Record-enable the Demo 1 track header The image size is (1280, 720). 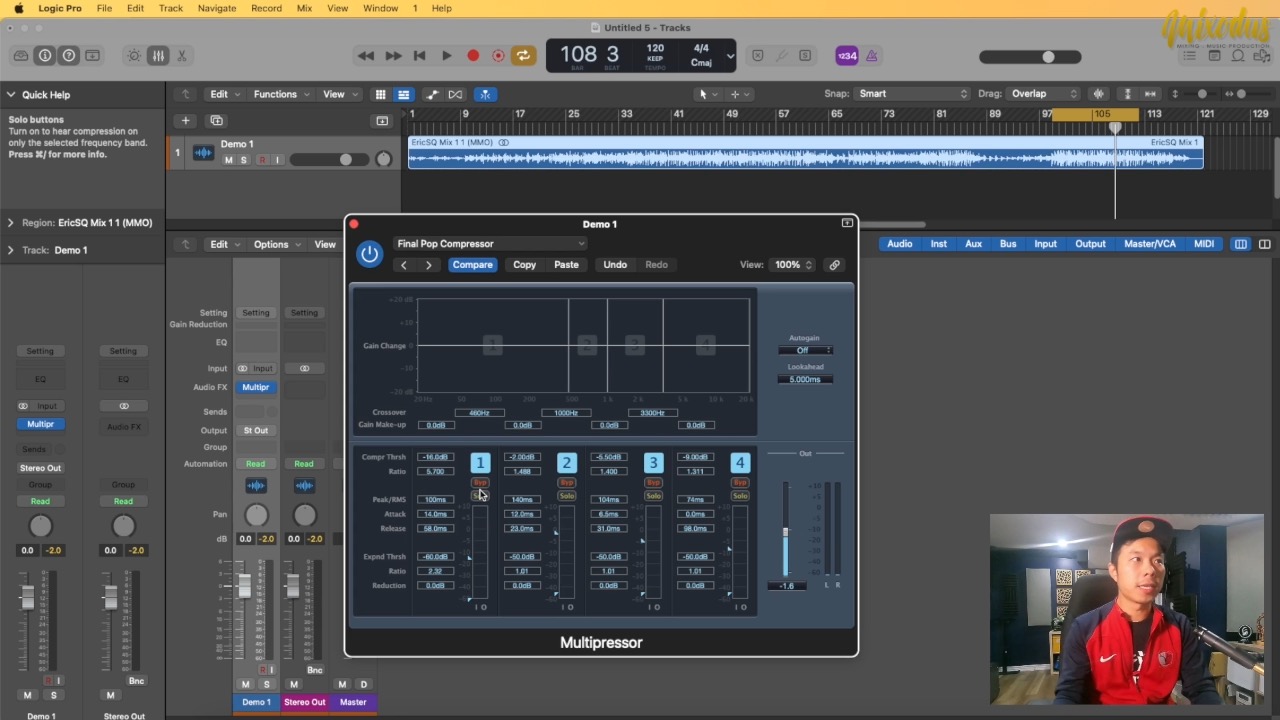click(x=263, y=160)
